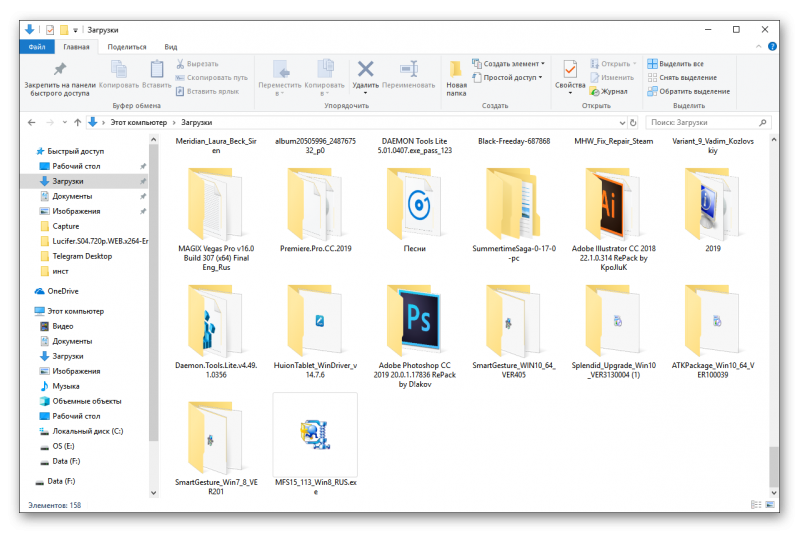Open the Свойства properties icon
Image resolution: width=800 pixels, height=533 pixels.
coord(570,69)
